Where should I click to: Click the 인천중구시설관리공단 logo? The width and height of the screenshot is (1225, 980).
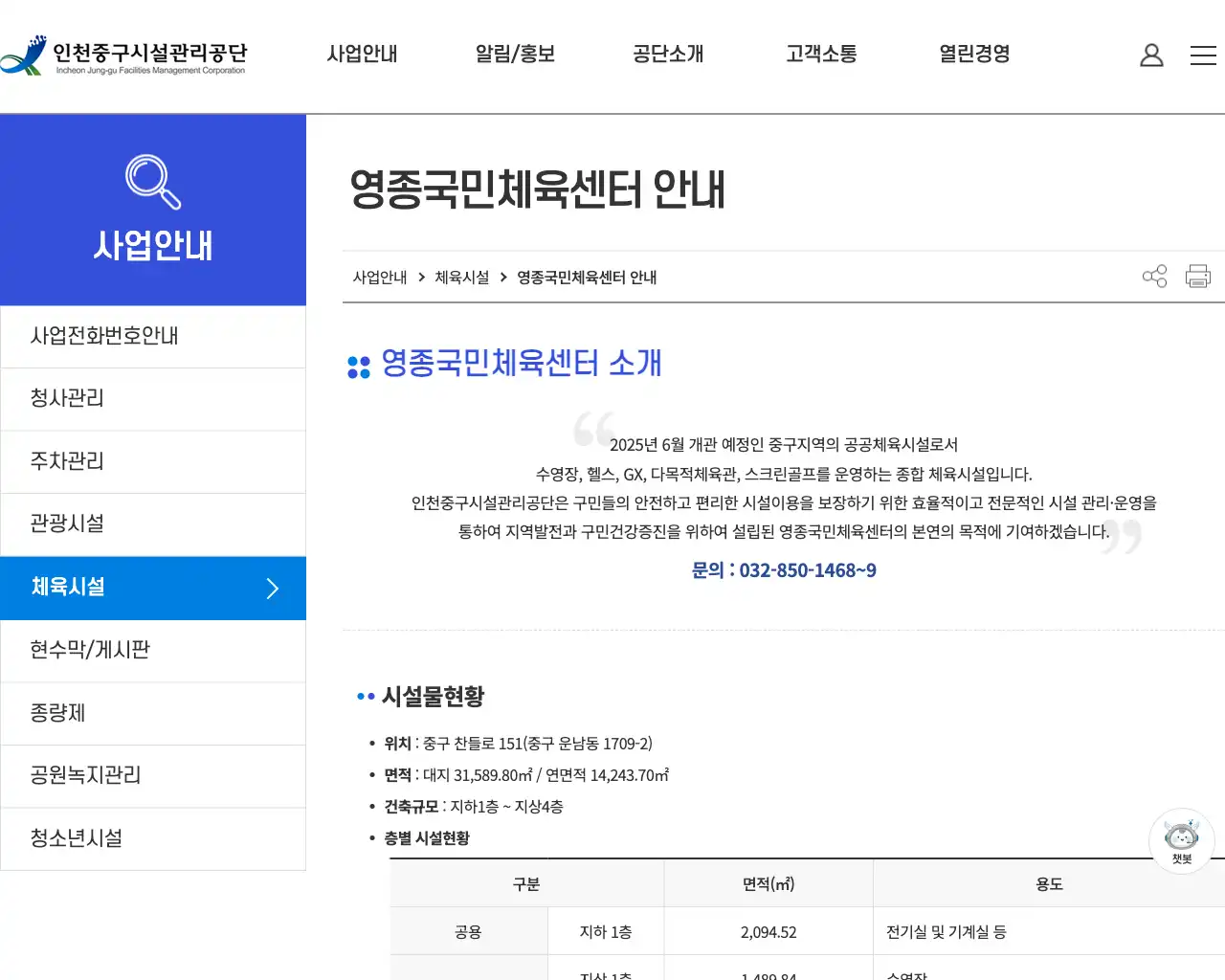124,55
